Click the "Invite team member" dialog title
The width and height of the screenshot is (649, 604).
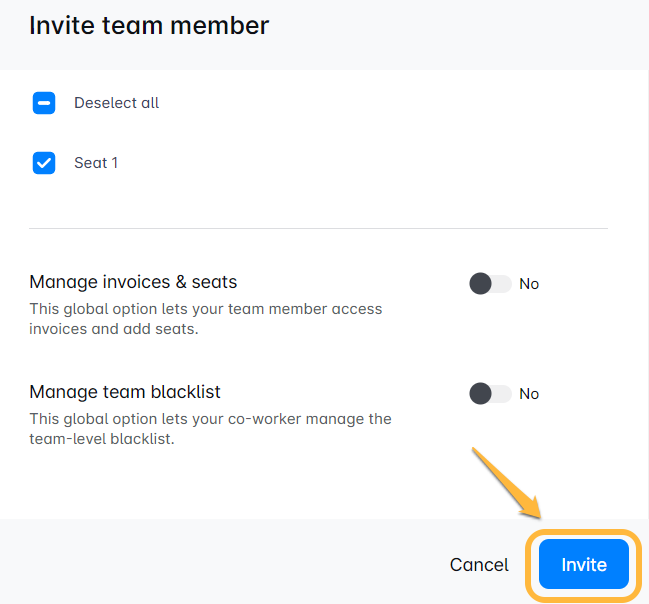click(x=149, y=26)
